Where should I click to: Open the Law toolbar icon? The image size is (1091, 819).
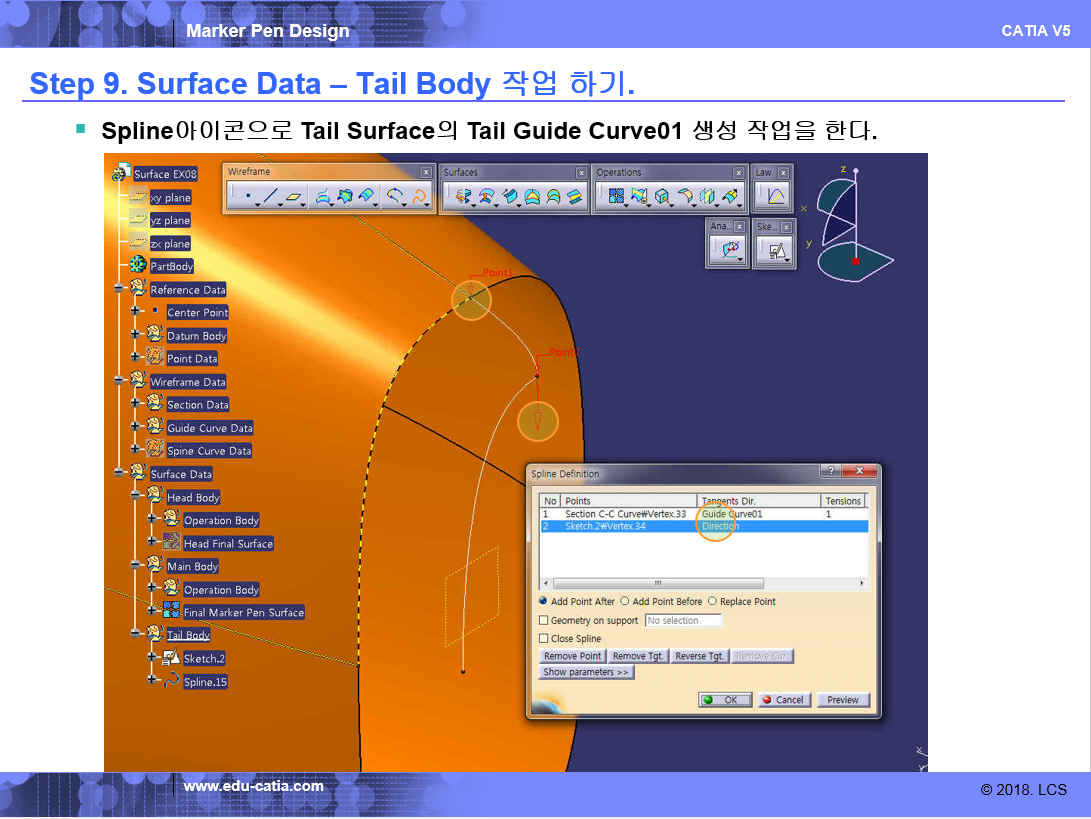pyautogui.click(x=775, y=197)
